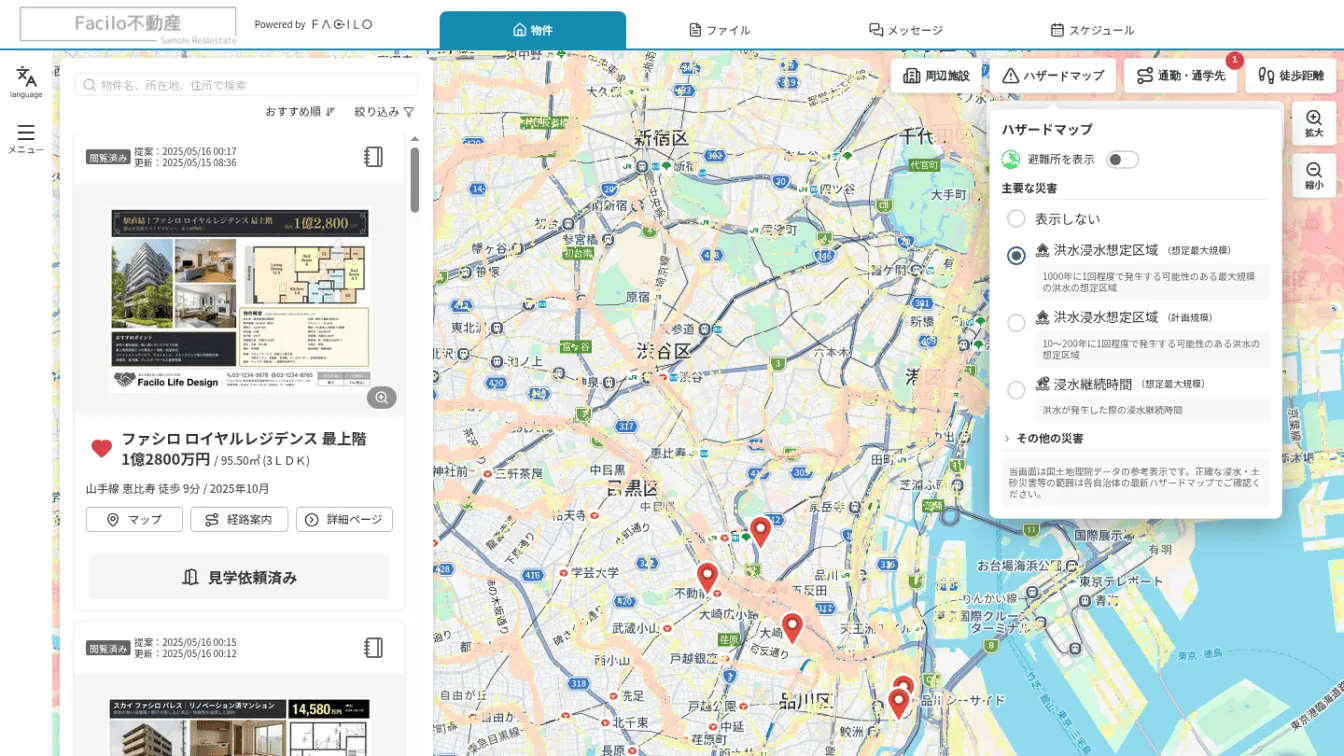Select the 表示しない radio option
The height and width of the screenshot is (756, 1344).
click(x=1016, y=219)
